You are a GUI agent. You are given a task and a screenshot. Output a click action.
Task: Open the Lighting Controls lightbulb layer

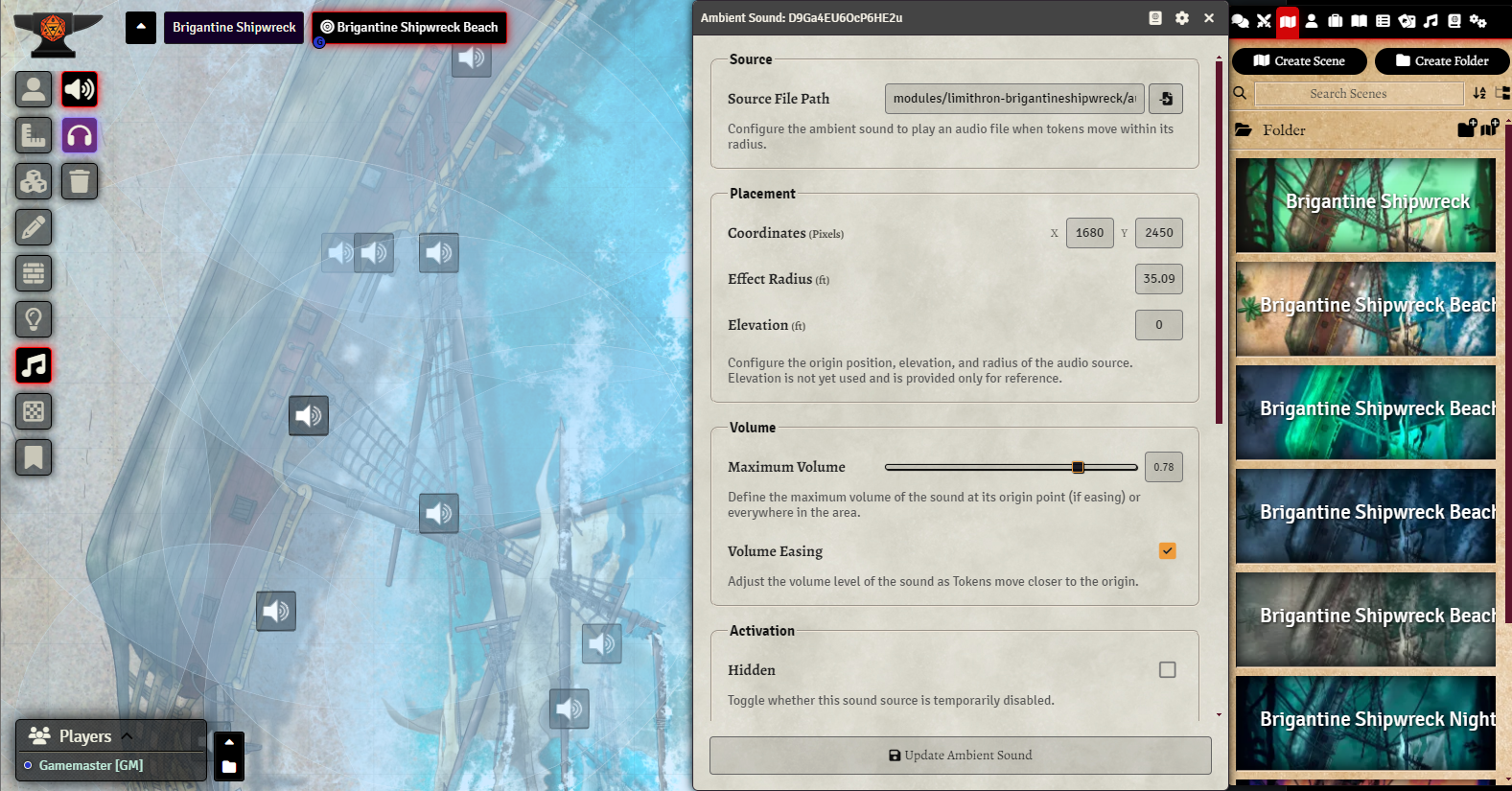pyautogui.click(x=34, y=319)
